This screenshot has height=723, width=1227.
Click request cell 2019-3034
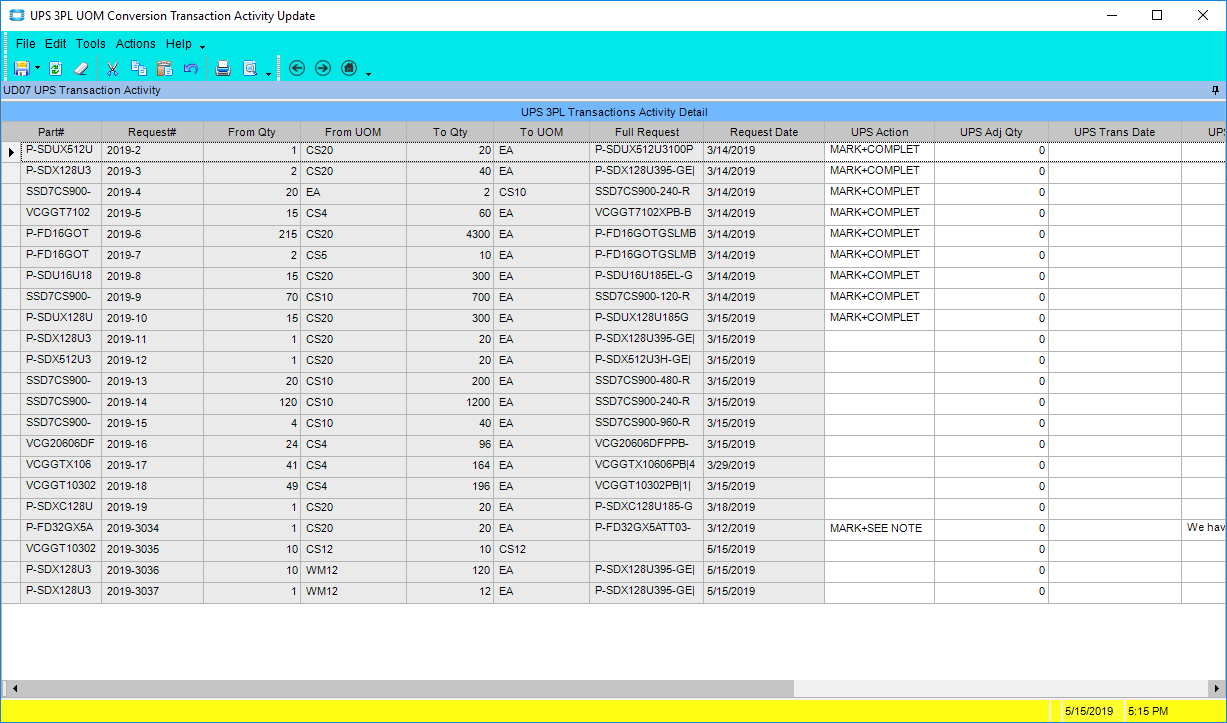(153, 529)
